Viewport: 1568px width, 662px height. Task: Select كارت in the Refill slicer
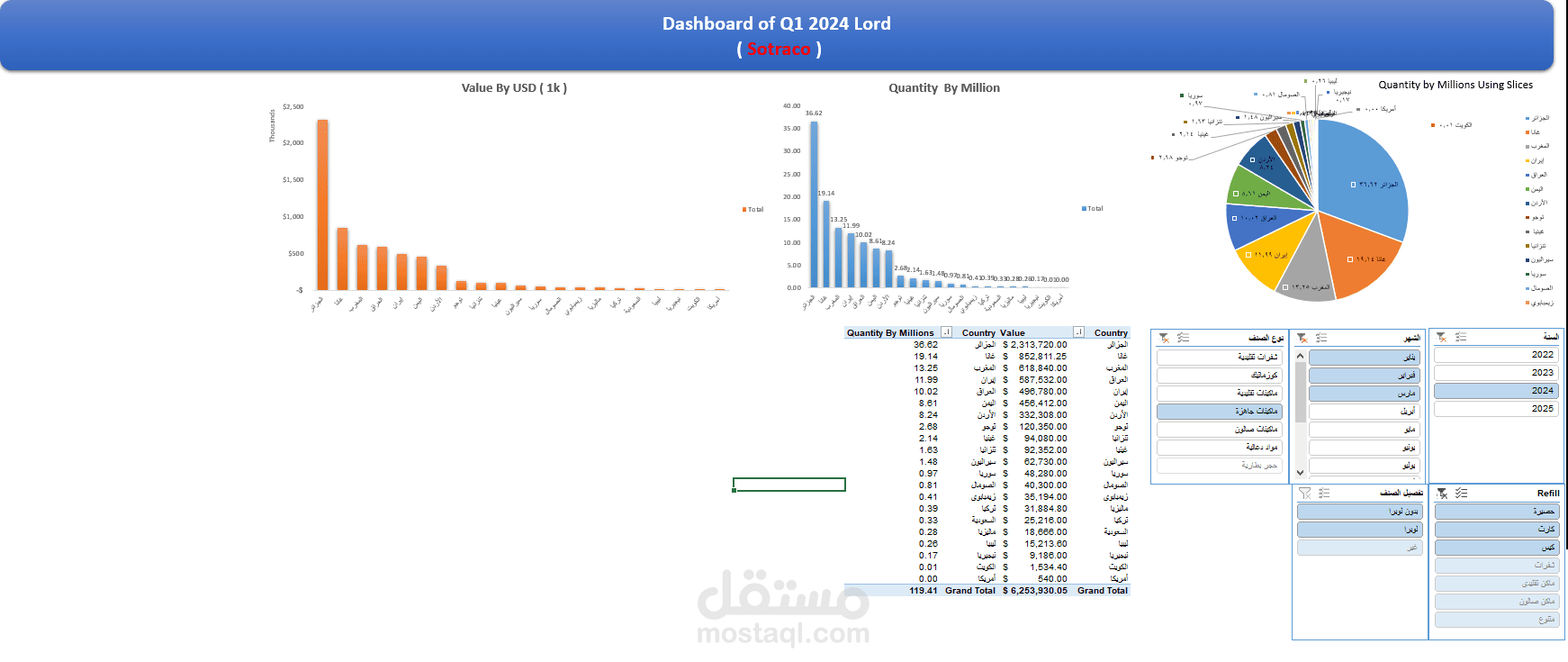1496,530
